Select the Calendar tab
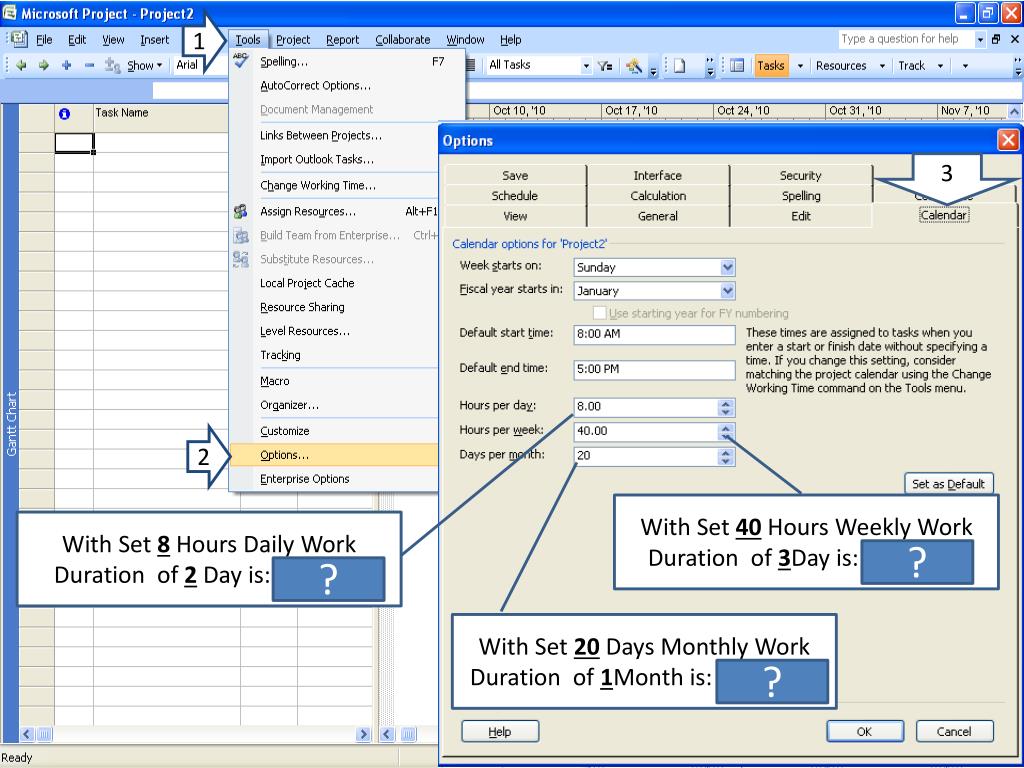The image size is (1024, 768). coord(944,216)
